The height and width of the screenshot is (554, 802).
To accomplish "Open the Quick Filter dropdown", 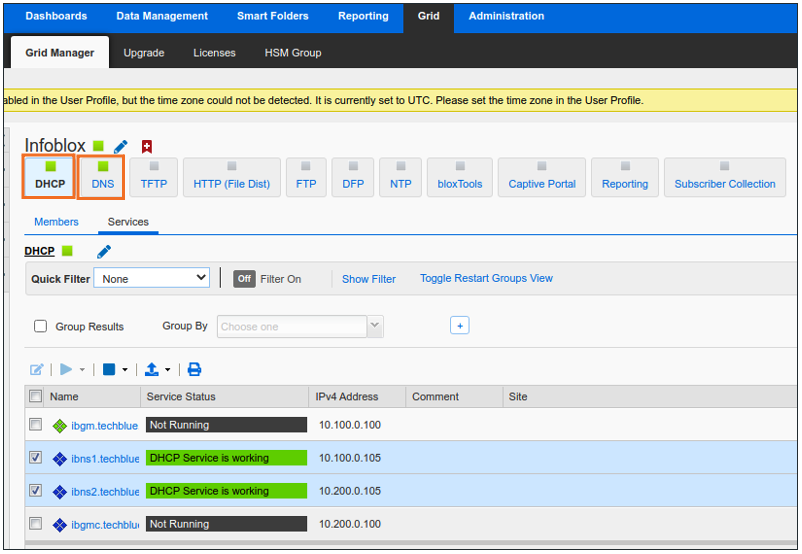I will coord(151,279).
